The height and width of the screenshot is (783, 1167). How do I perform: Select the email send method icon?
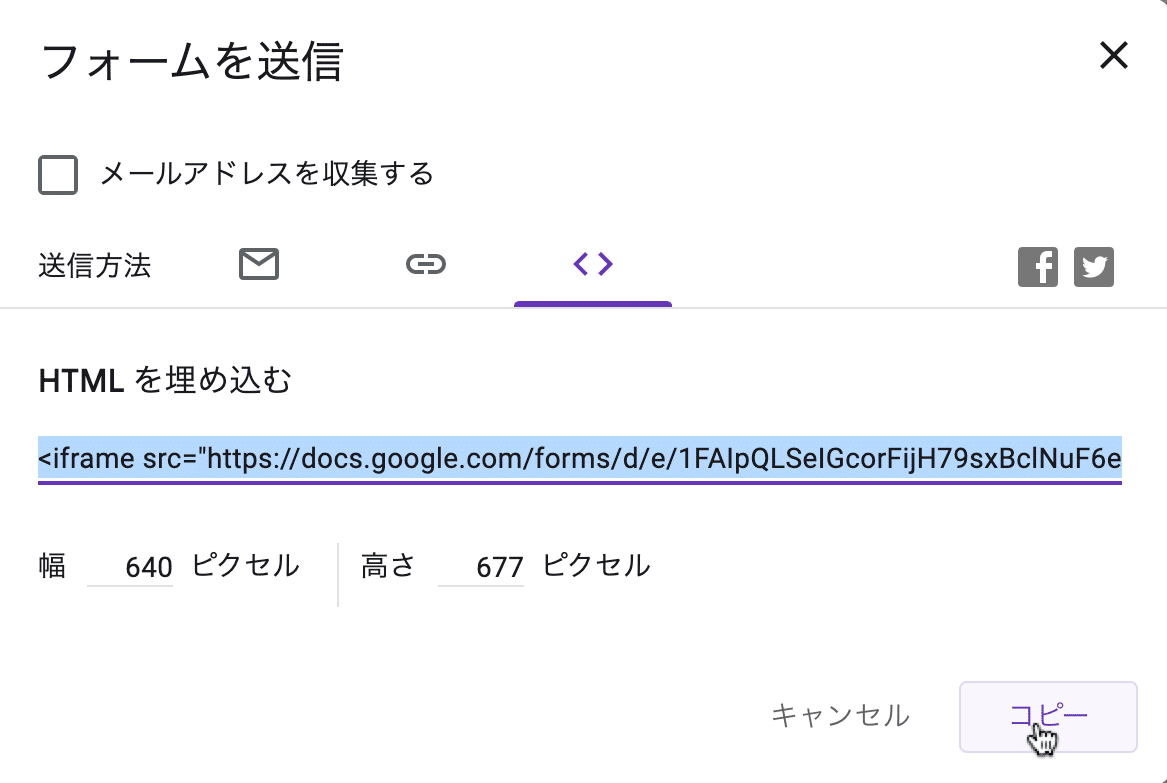(259, 265)
